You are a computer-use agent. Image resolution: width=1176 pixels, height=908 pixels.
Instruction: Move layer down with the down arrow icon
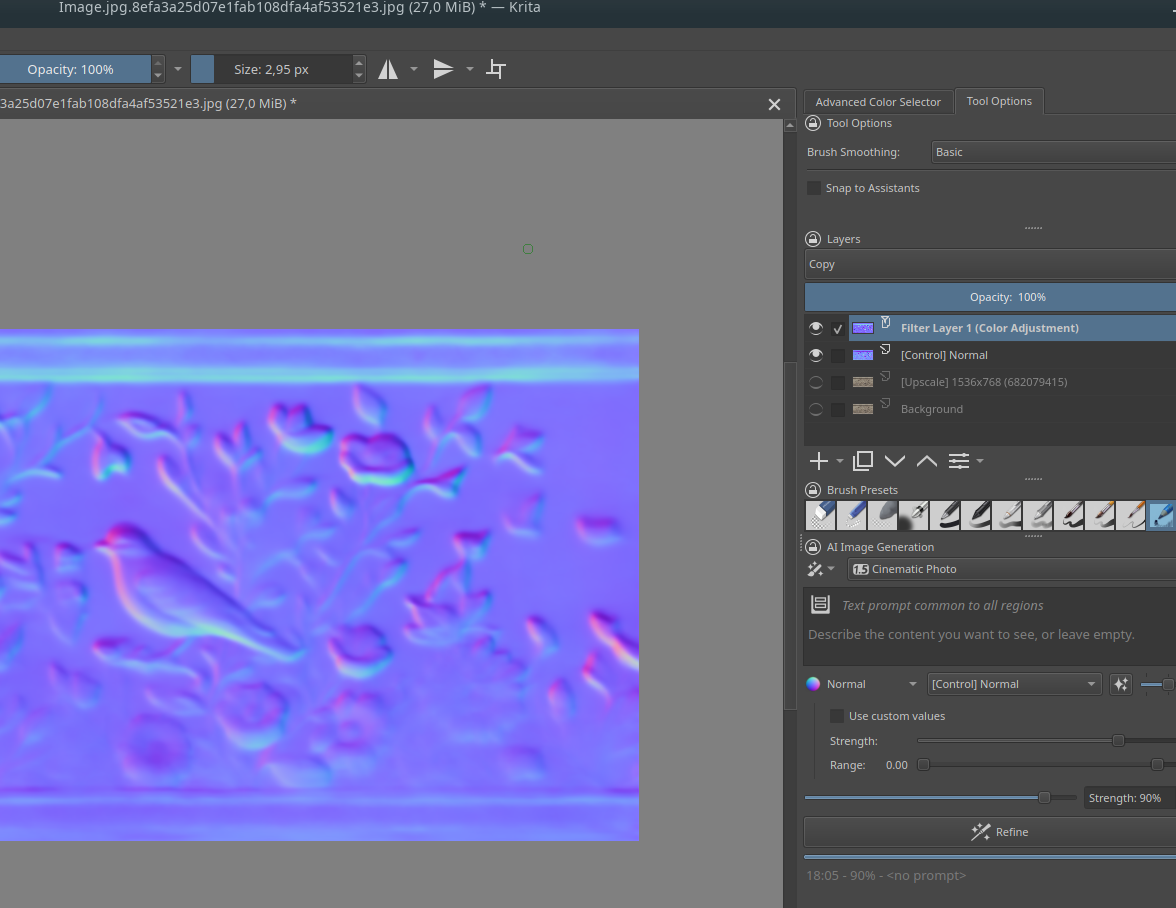[x=895, y=460]
